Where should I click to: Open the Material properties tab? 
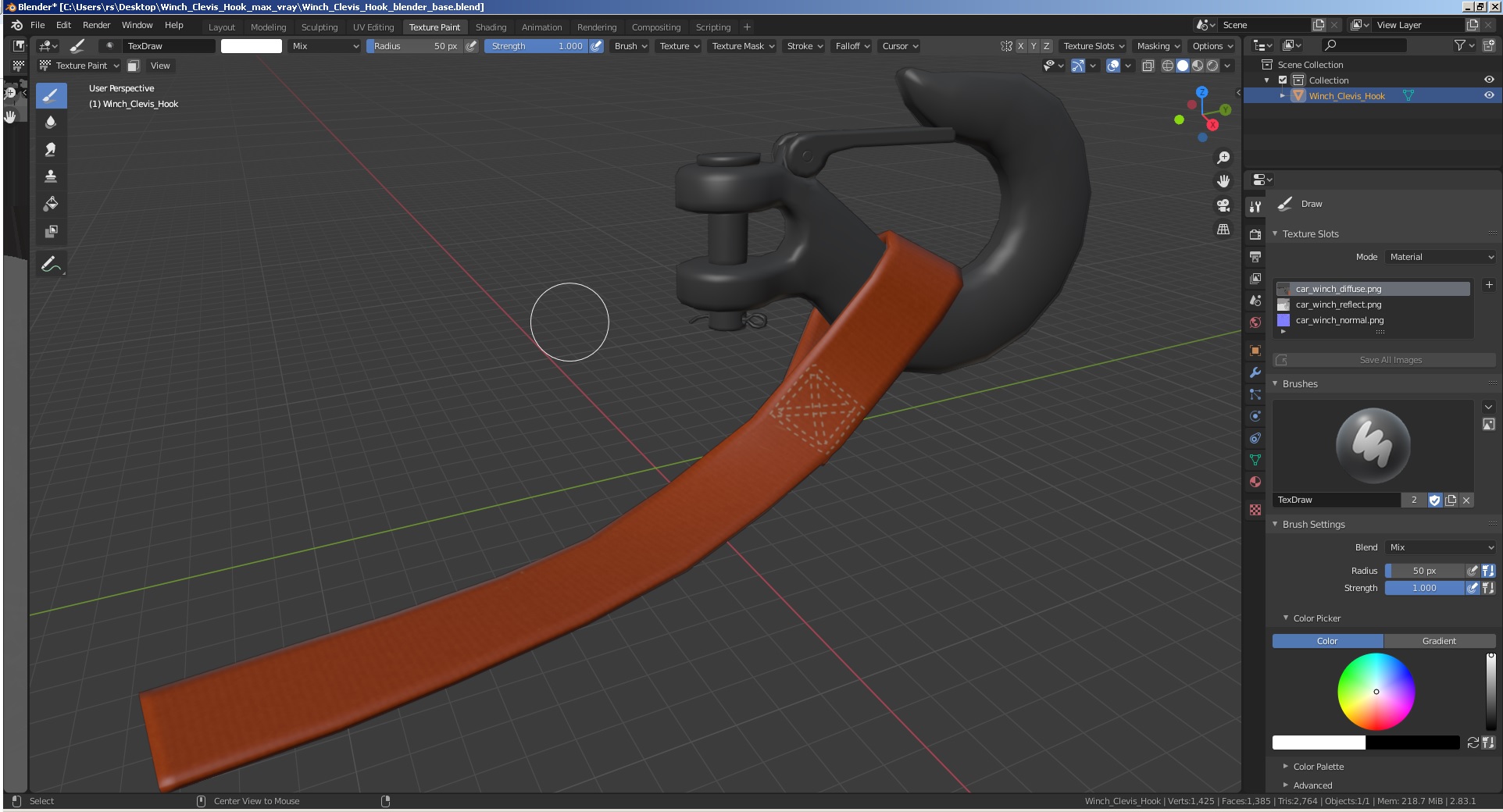1255,482
